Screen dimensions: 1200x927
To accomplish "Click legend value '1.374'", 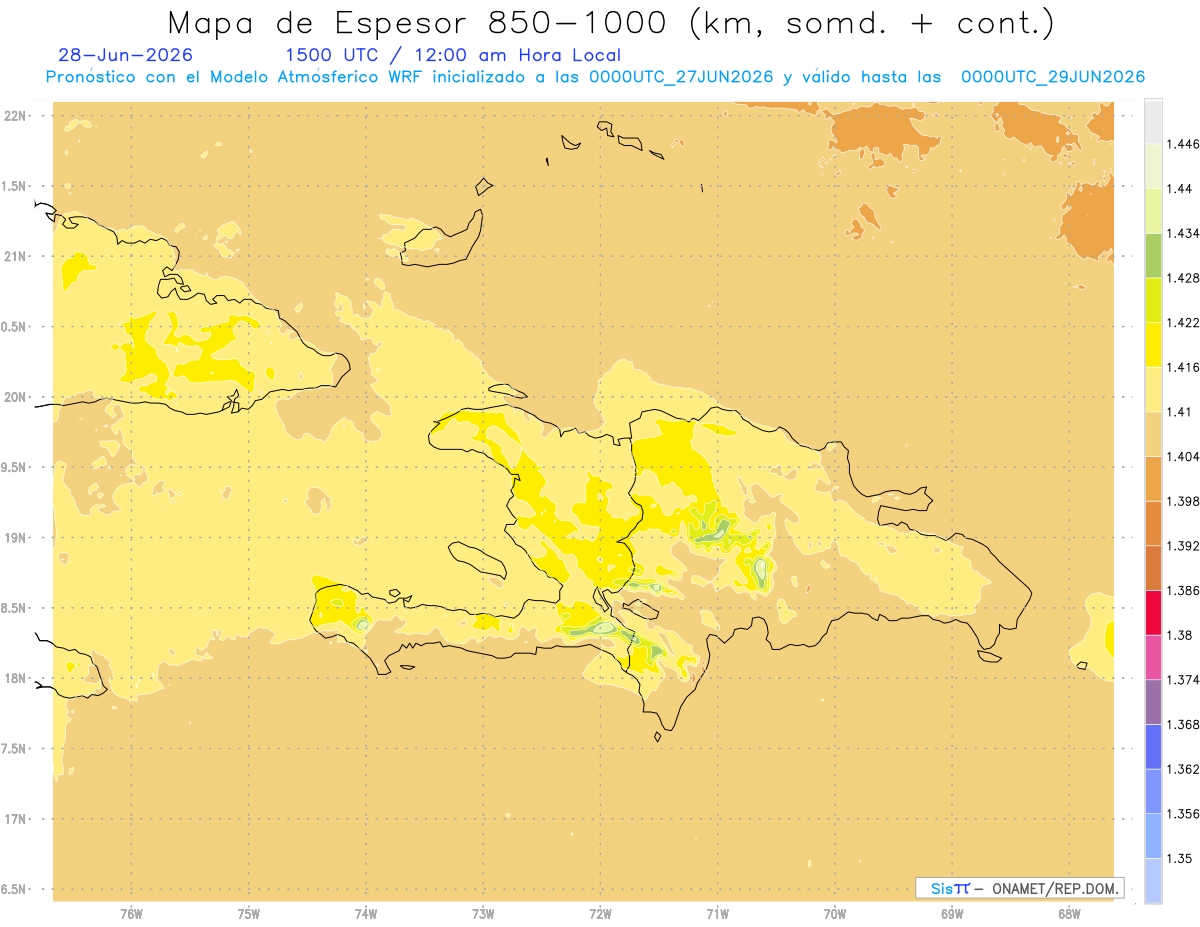I will [1184, 679].
